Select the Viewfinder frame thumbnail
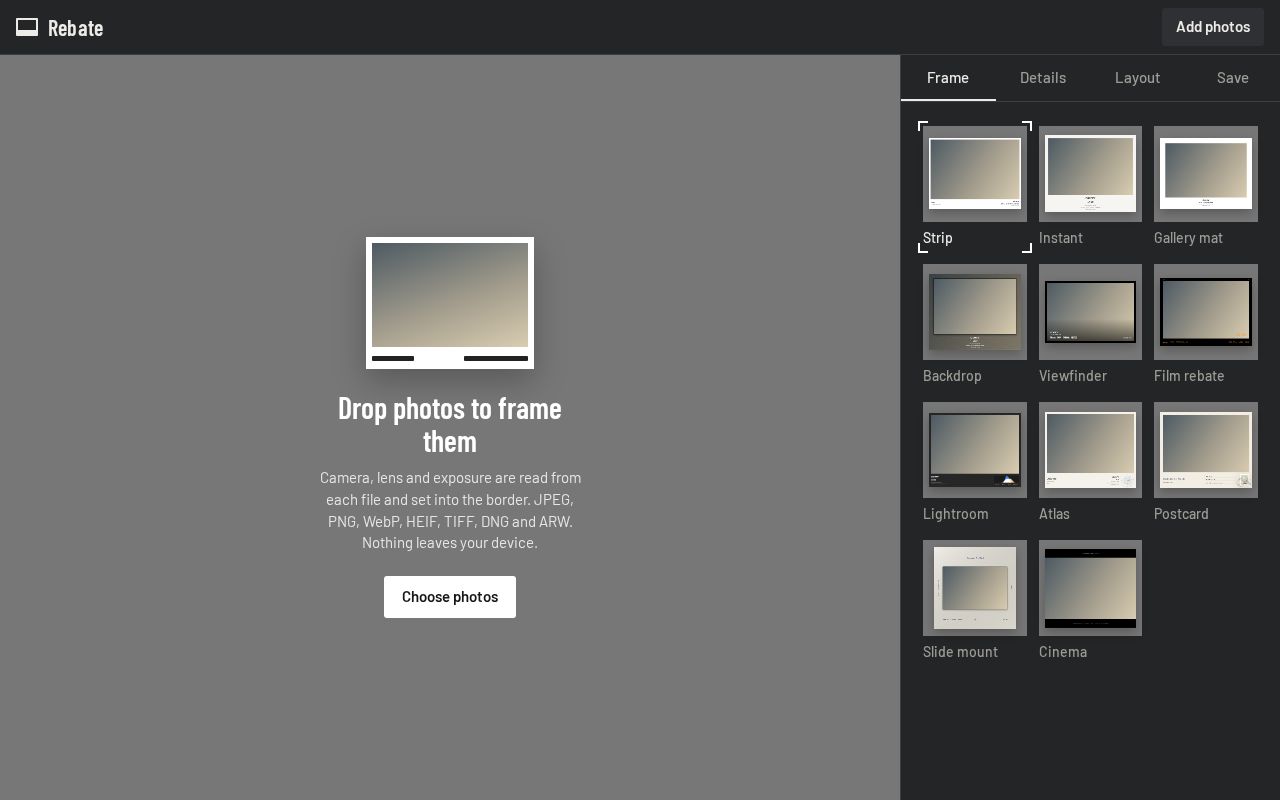The width and height of the screenshot is (1280, 800). point(1090,312)
